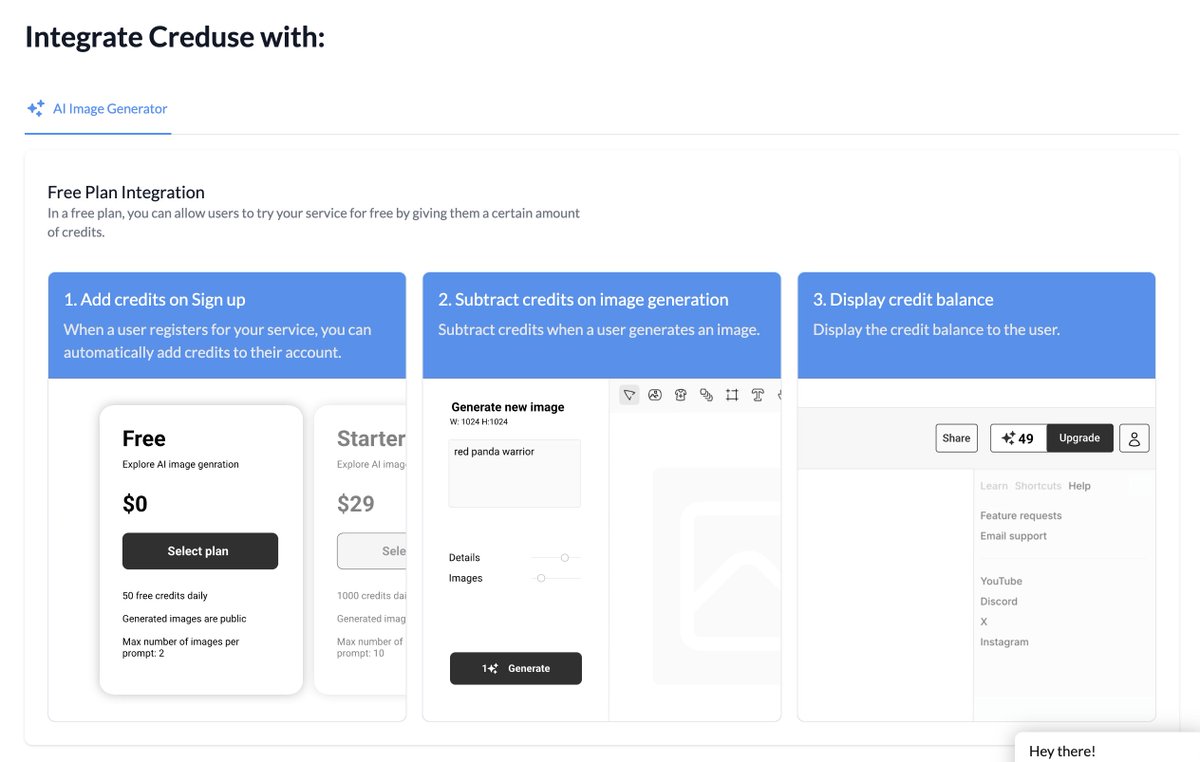Click the '49' credit balance number
This screenshot has height=762, width=1200.
click(x=1026, y=438)
